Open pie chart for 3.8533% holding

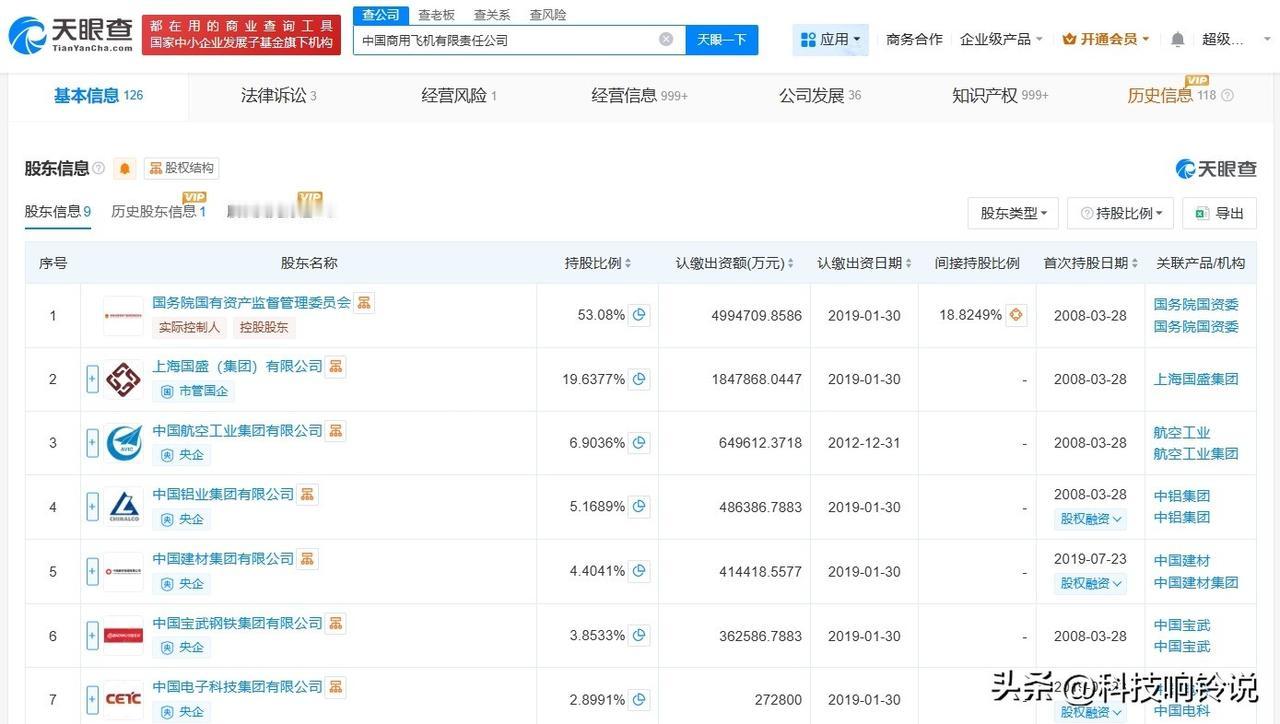[639, 635]
